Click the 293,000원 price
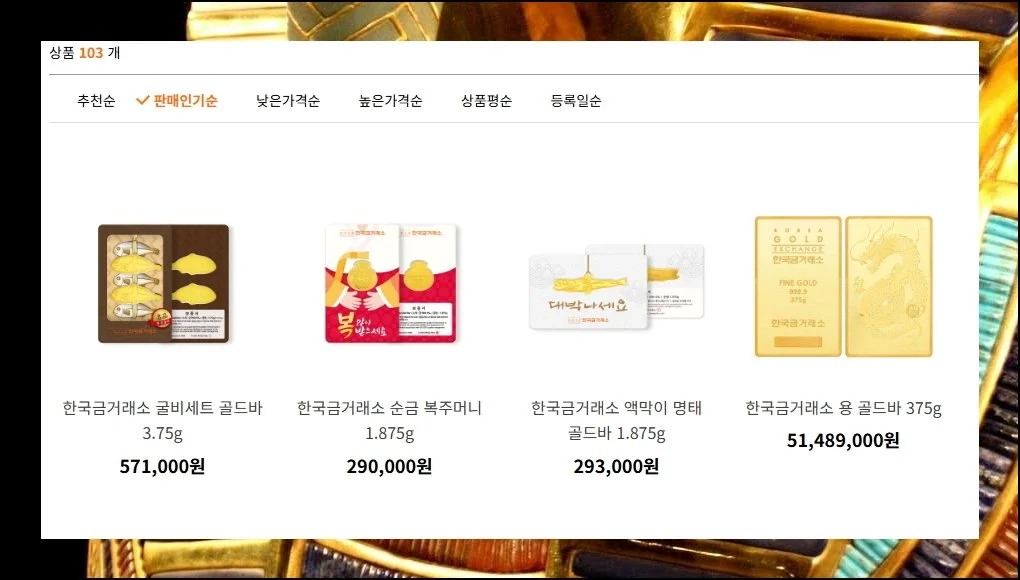This screenshot has height=580, width=1020. point(616,466)
